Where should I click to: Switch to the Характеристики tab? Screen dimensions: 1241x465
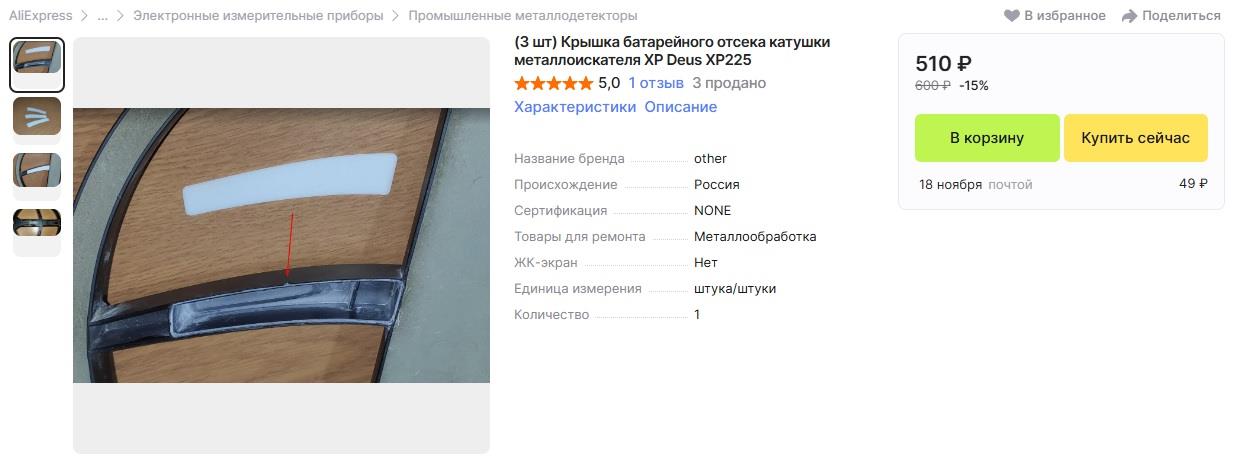[575, 107]
